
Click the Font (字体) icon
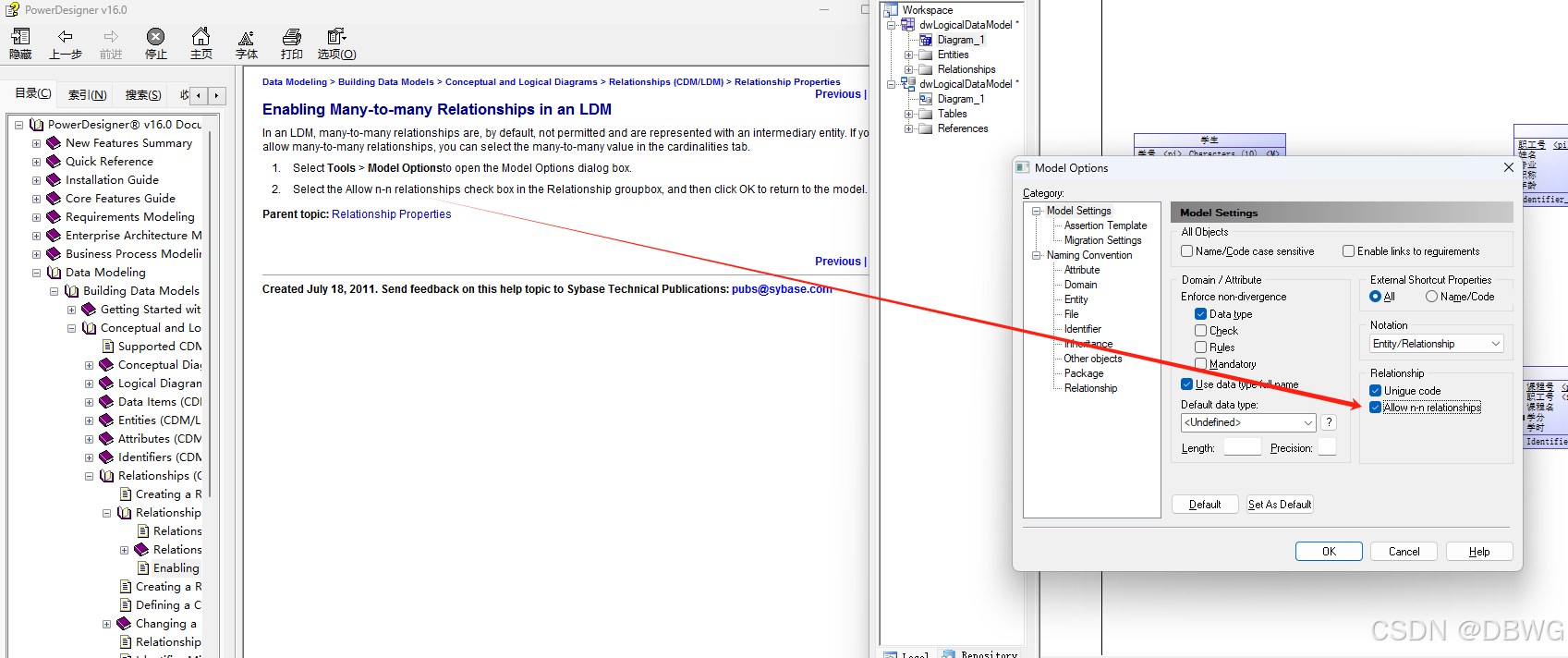coord(246,38)
